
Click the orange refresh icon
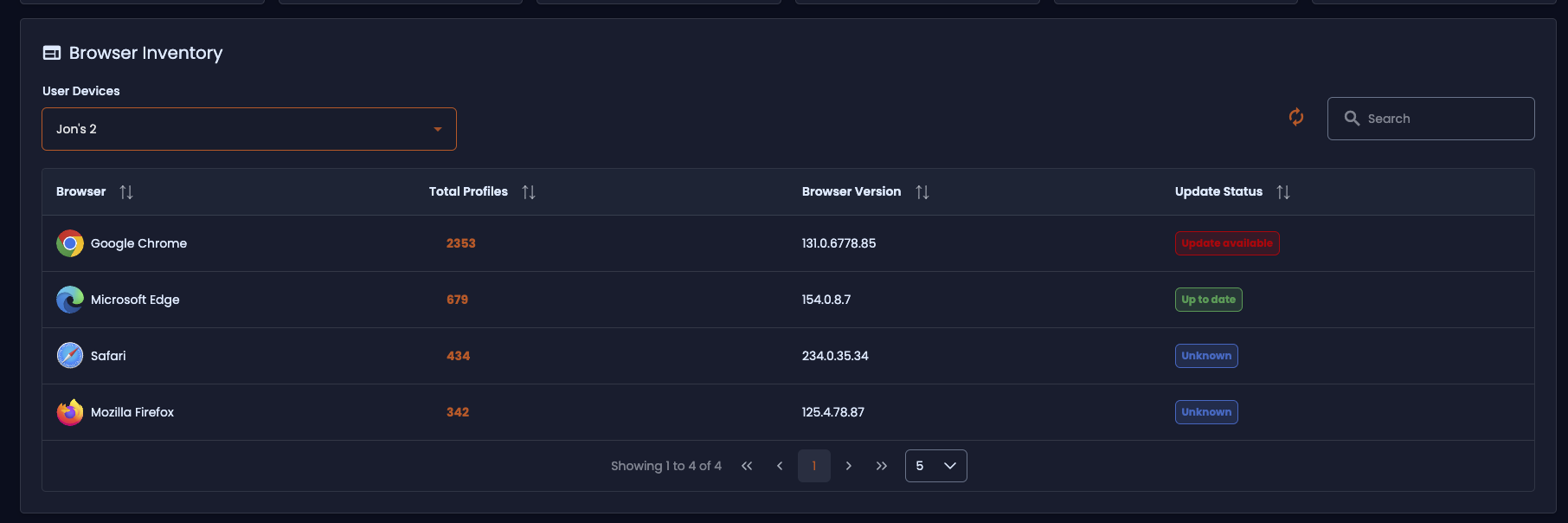pos(1296,117)
